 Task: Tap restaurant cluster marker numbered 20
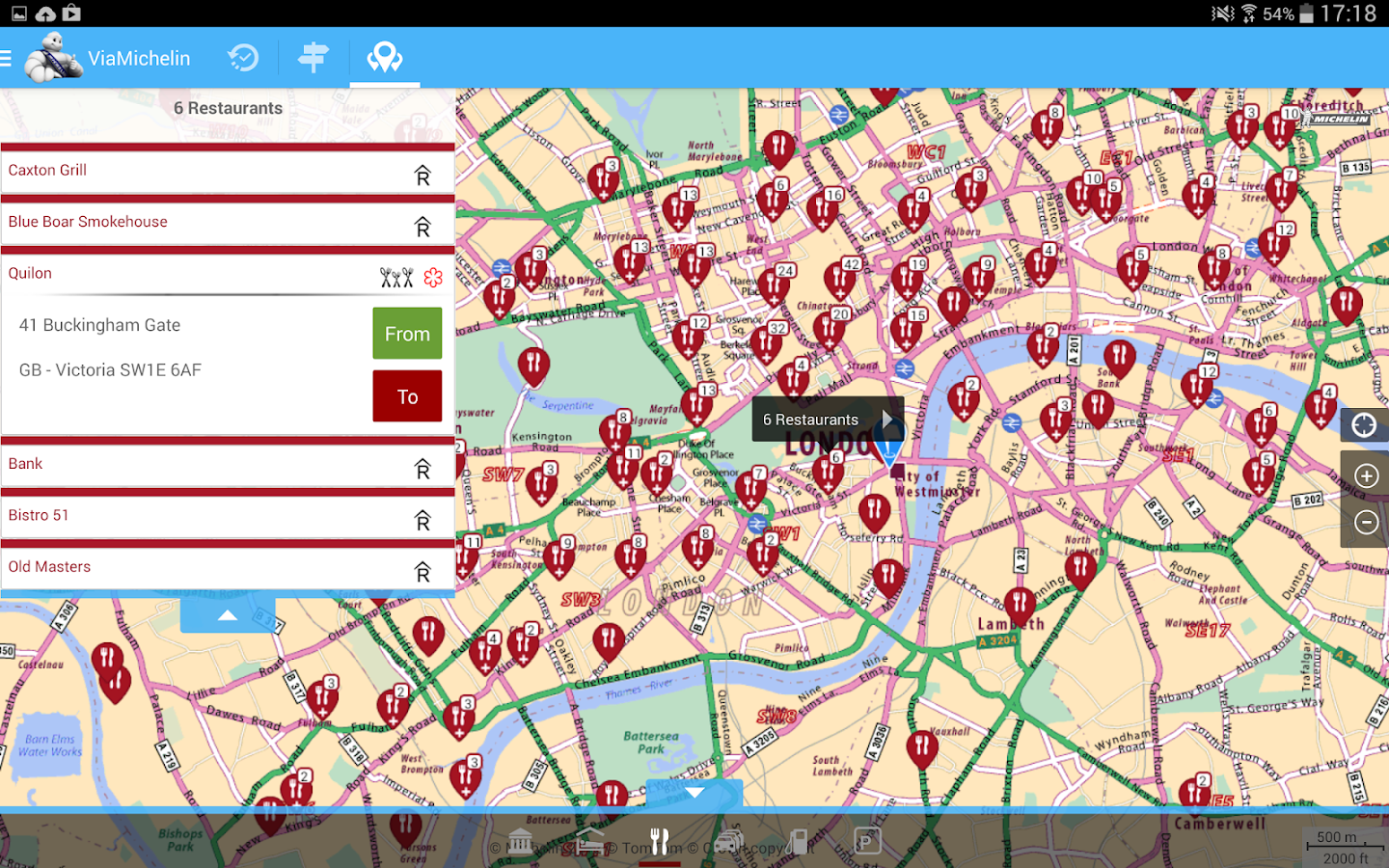click(x=830, y=331)
